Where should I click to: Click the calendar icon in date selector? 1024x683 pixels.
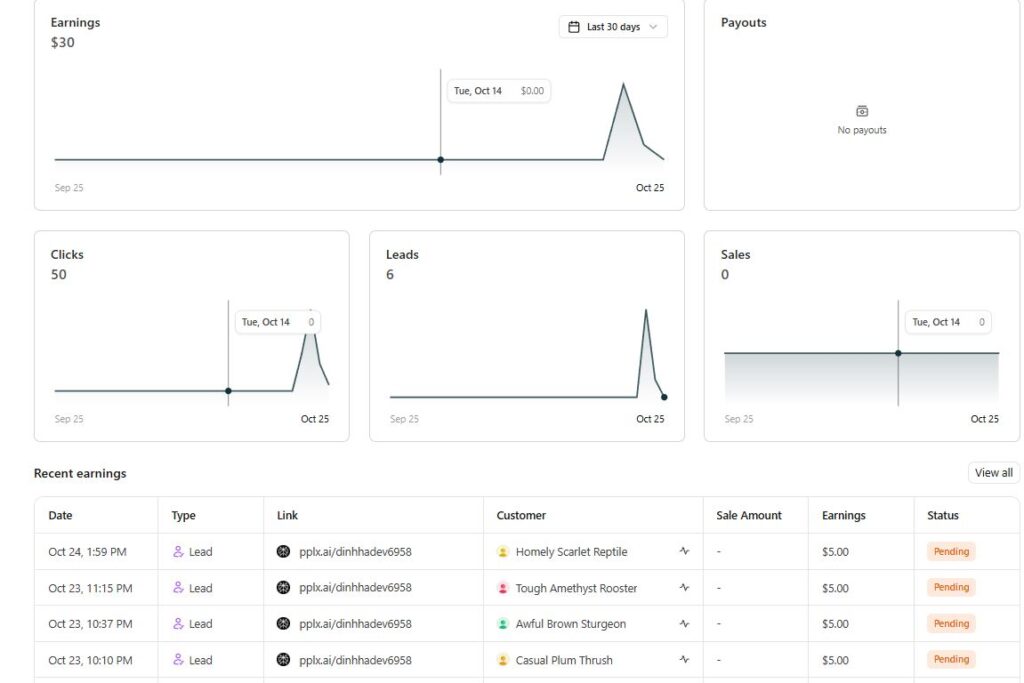pos(574,27)
